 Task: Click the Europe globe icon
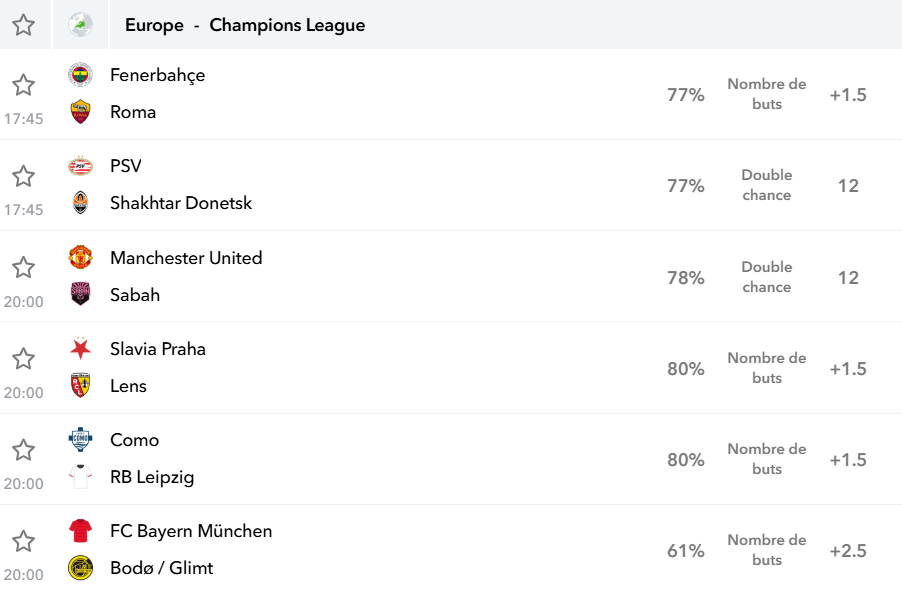81,25
